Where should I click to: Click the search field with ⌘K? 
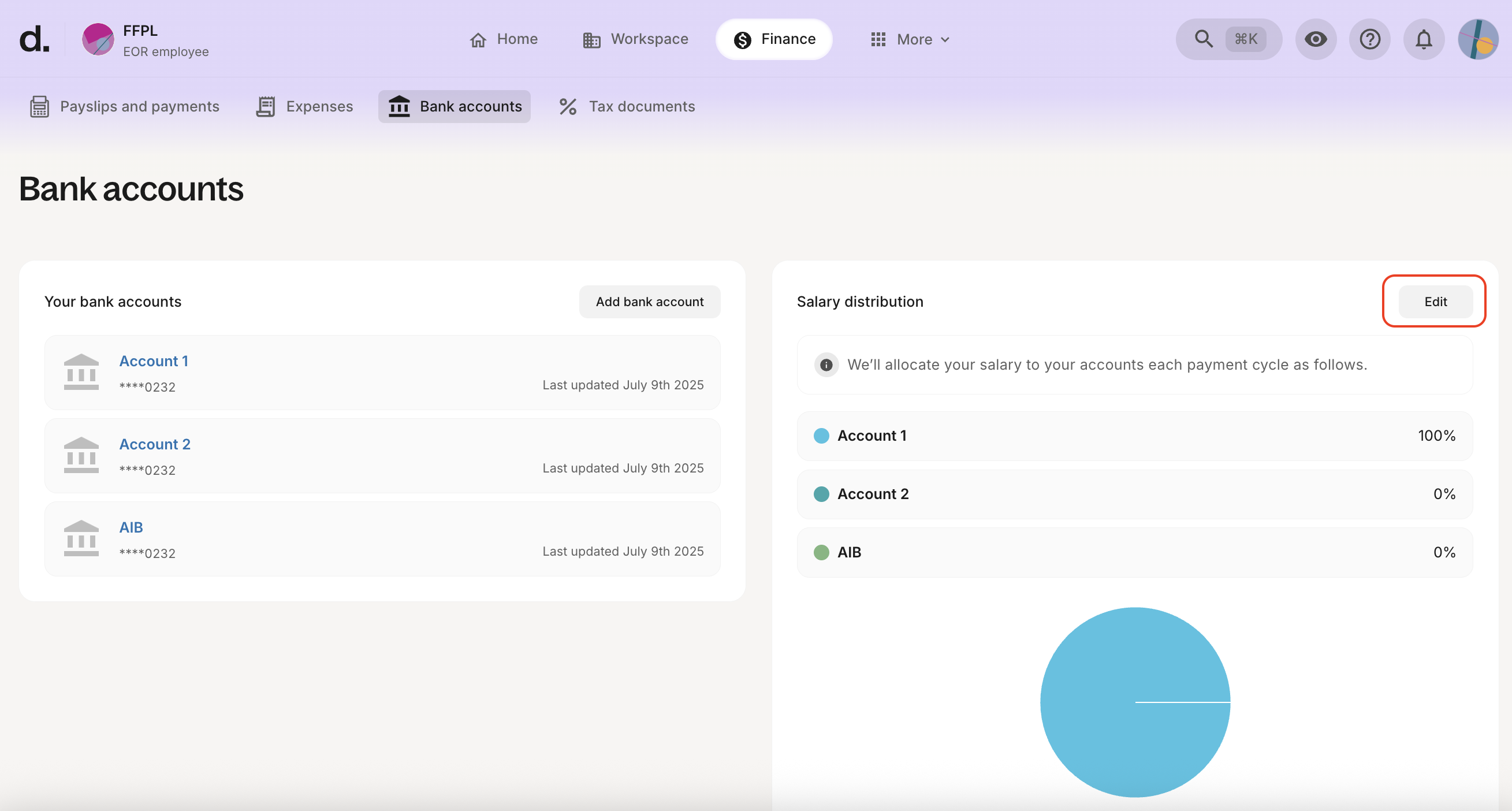[x=1228, y=39]
